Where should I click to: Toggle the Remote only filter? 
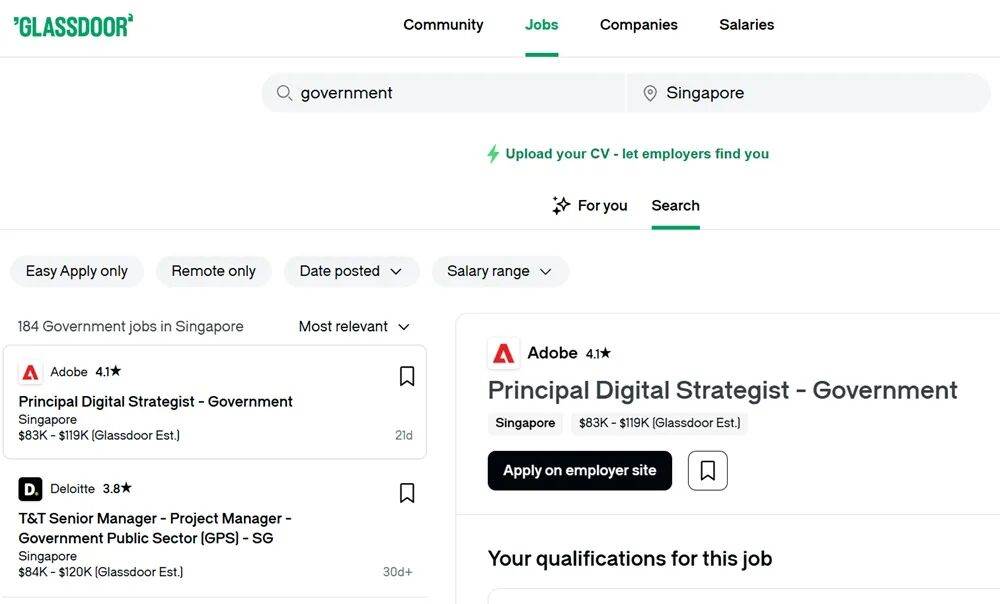click(213, 271)
